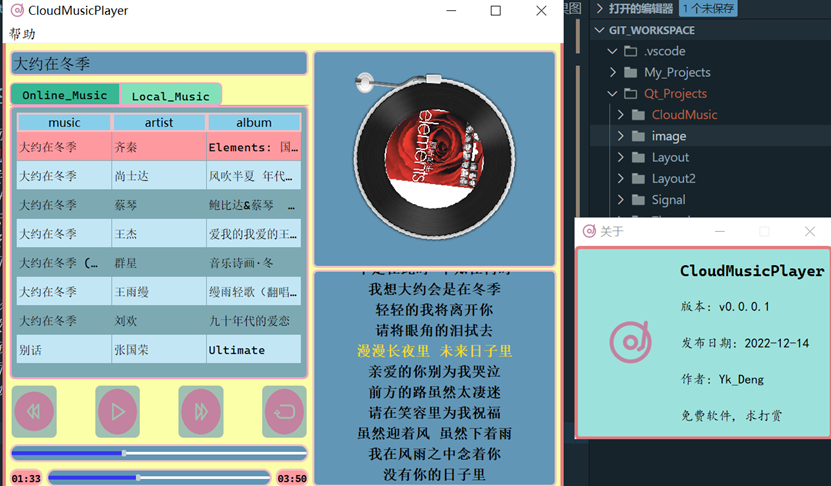Screen dimensions: 831x486
Task: Select the song by 群星
Action: 159,262
